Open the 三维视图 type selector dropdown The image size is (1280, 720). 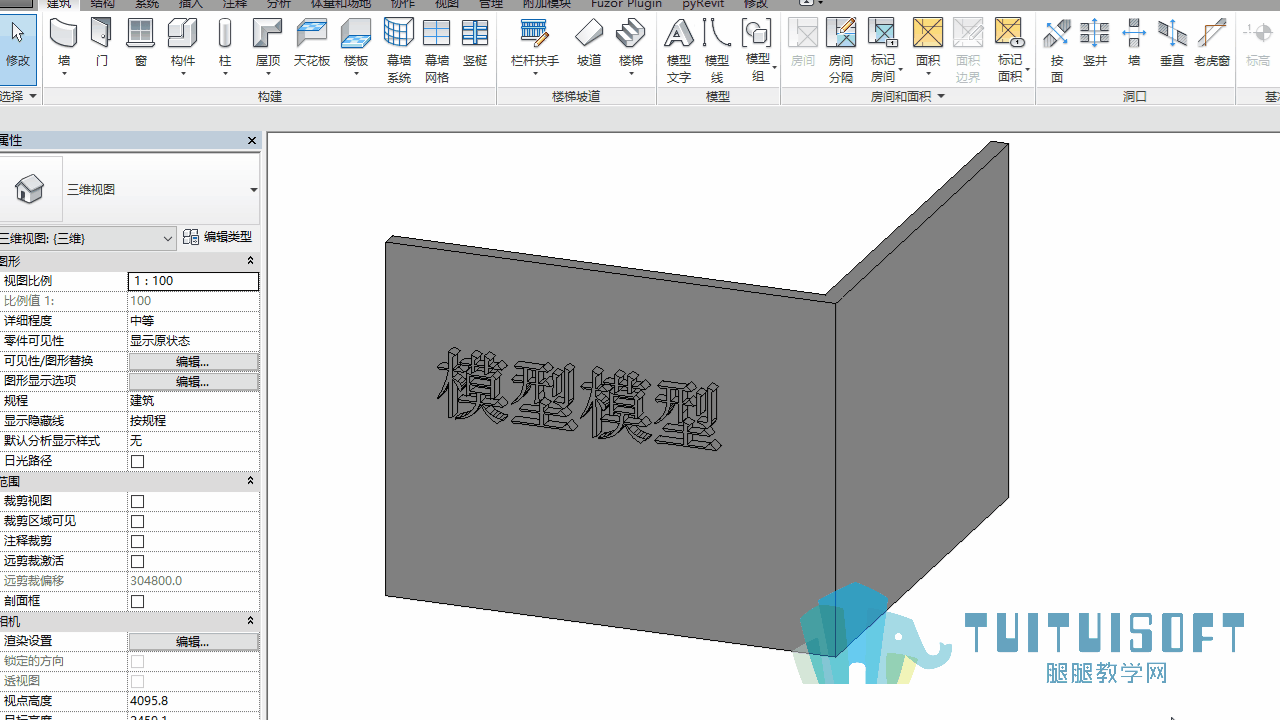point(253,190)
